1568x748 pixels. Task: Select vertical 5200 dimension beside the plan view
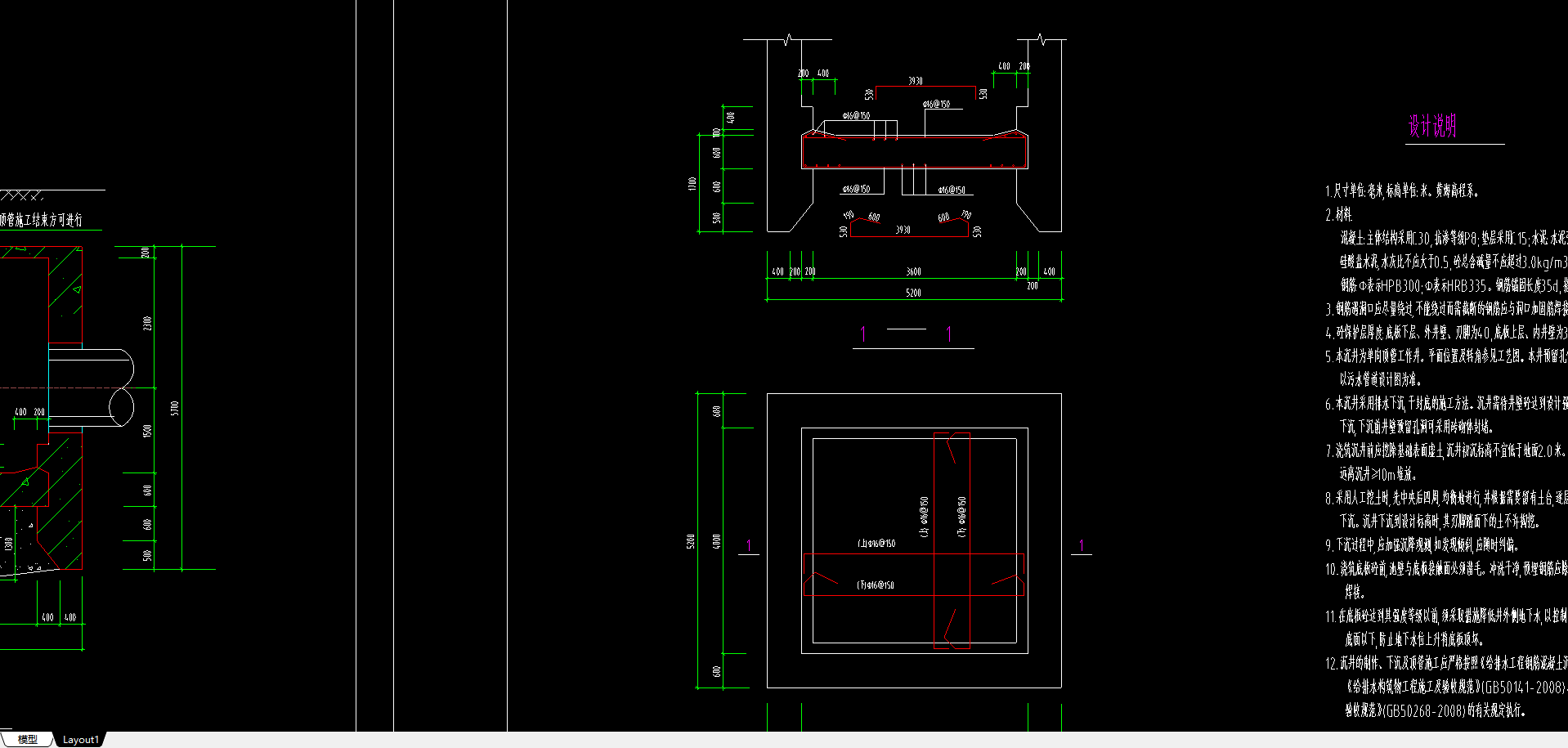click(x=691, y=541)
